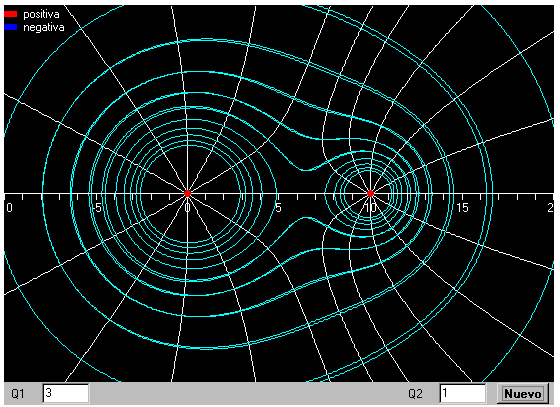Click the axis label 10 below right charge
Screen dimensions: 560x407
[370, 208]
